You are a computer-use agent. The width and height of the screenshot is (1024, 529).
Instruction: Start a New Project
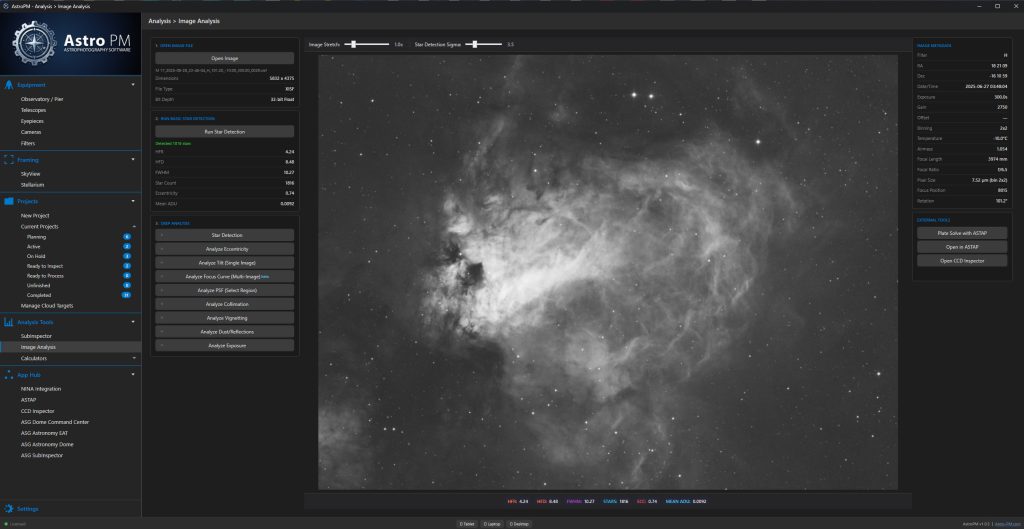click(x=35, y=216)
